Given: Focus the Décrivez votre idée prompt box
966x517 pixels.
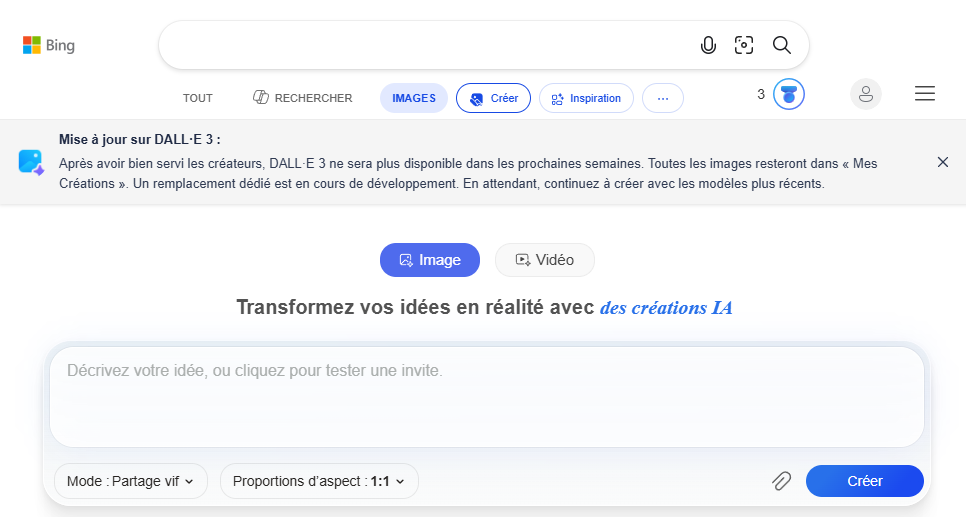Looking at the screenshot, I should coord(487,397).
